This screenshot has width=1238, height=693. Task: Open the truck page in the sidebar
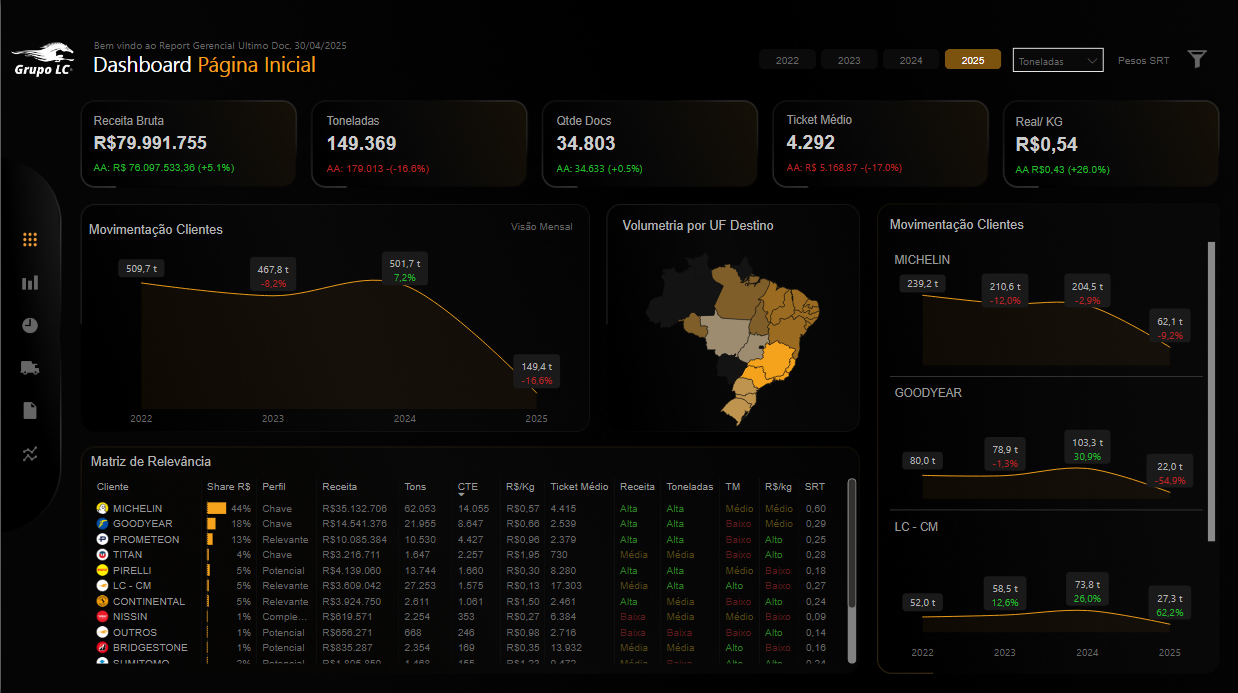pyautogui.click(x=30, y=368)
